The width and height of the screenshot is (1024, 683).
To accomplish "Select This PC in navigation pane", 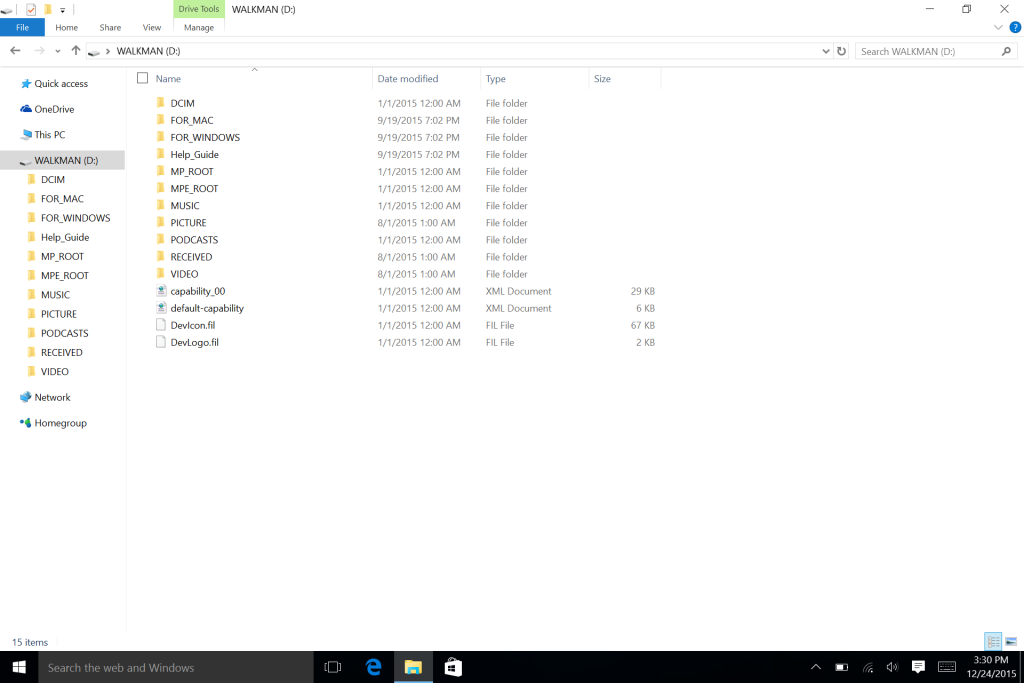I will click(50, 135).
